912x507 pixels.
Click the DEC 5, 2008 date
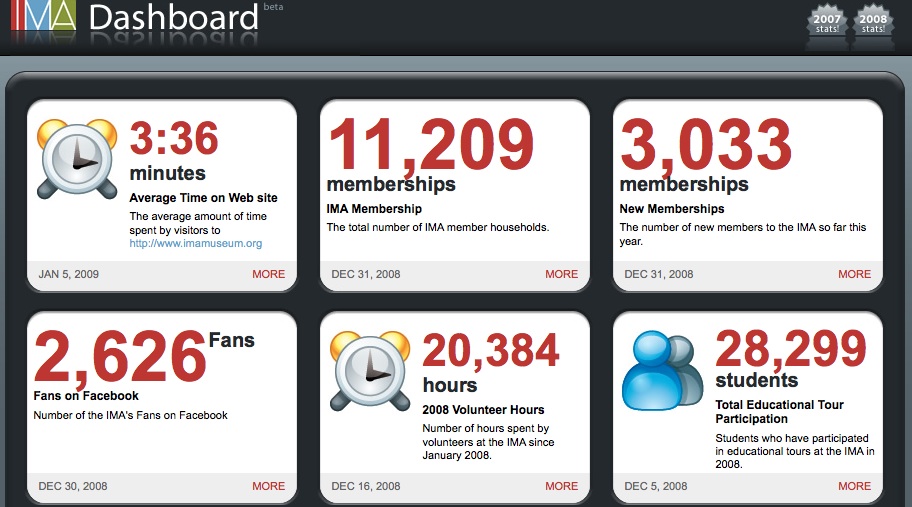pyautogui.click(x=656, y=486)
